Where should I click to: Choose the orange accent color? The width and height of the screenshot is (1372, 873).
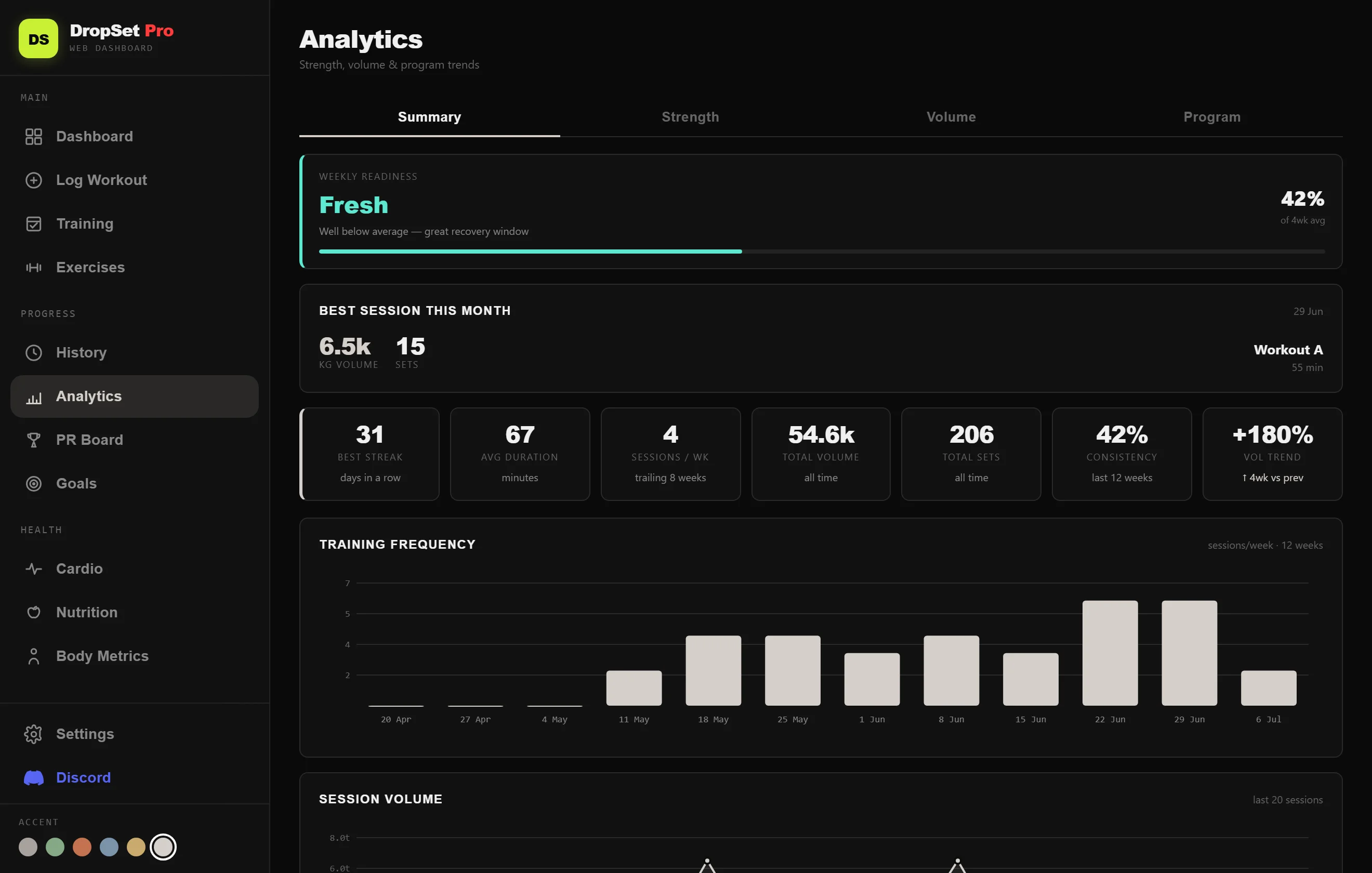click(82, 848)
